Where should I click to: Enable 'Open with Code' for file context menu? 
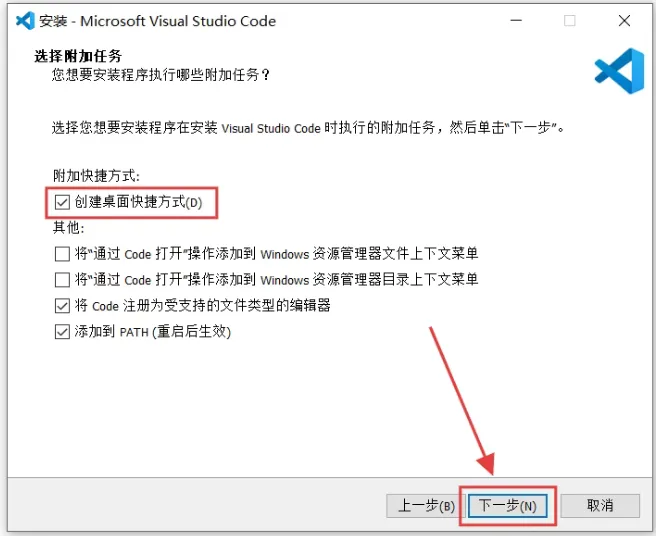click(x=62, y=254)
